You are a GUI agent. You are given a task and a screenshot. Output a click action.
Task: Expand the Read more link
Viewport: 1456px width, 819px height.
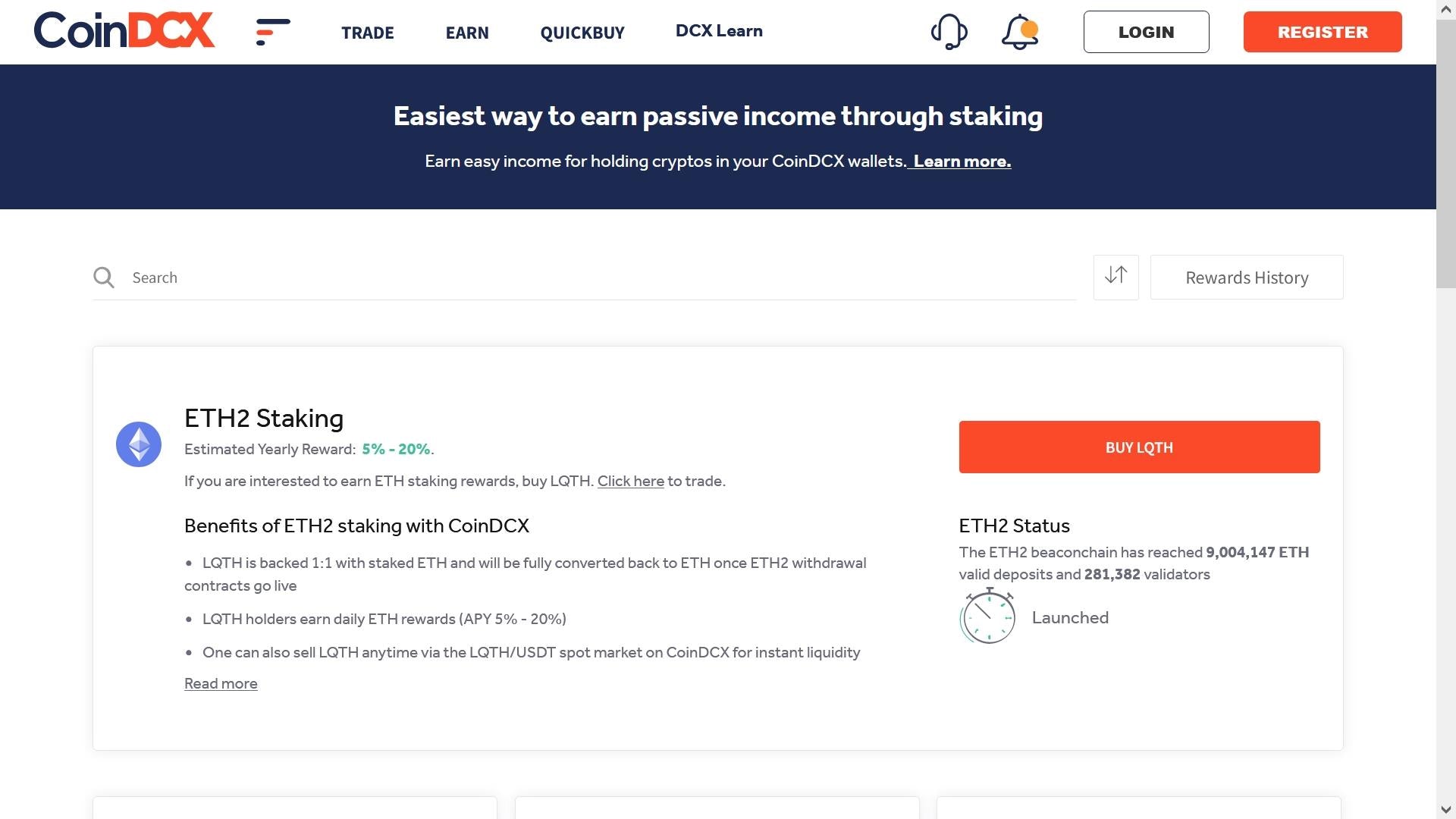point(221,683)
